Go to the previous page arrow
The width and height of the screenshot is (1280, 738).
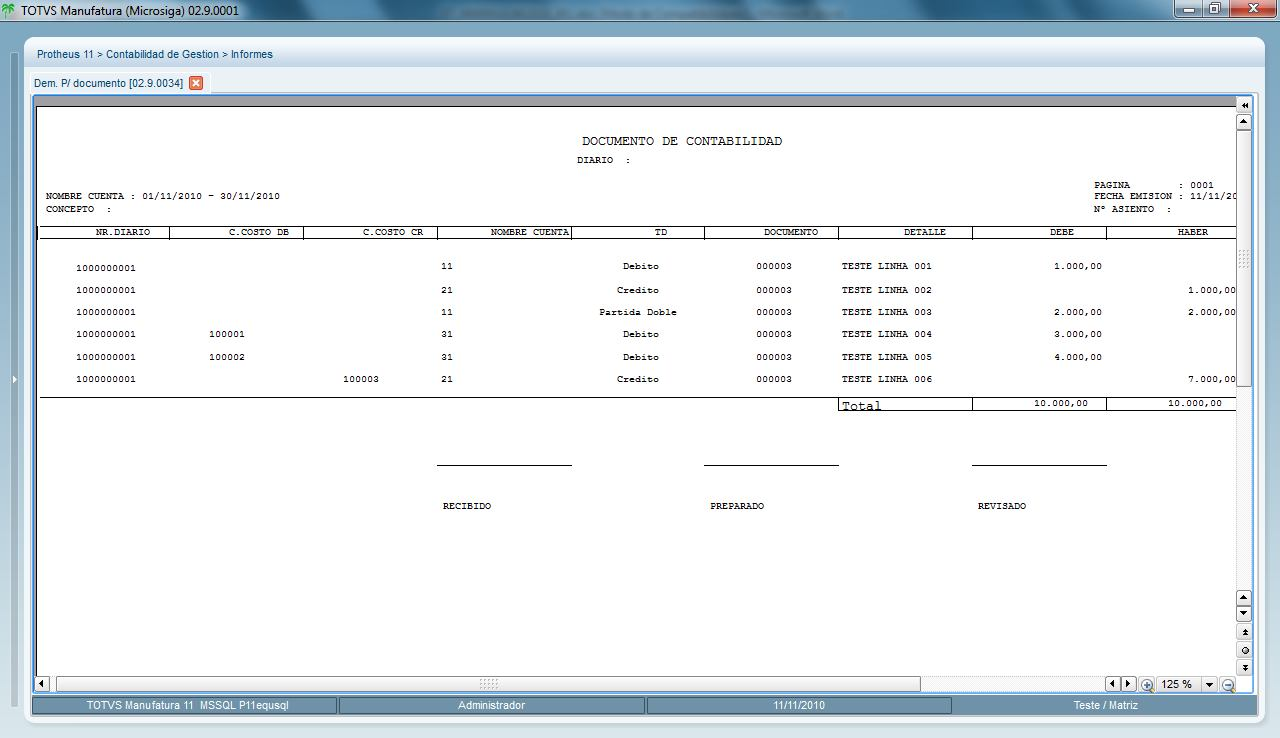coord(1112,684)
